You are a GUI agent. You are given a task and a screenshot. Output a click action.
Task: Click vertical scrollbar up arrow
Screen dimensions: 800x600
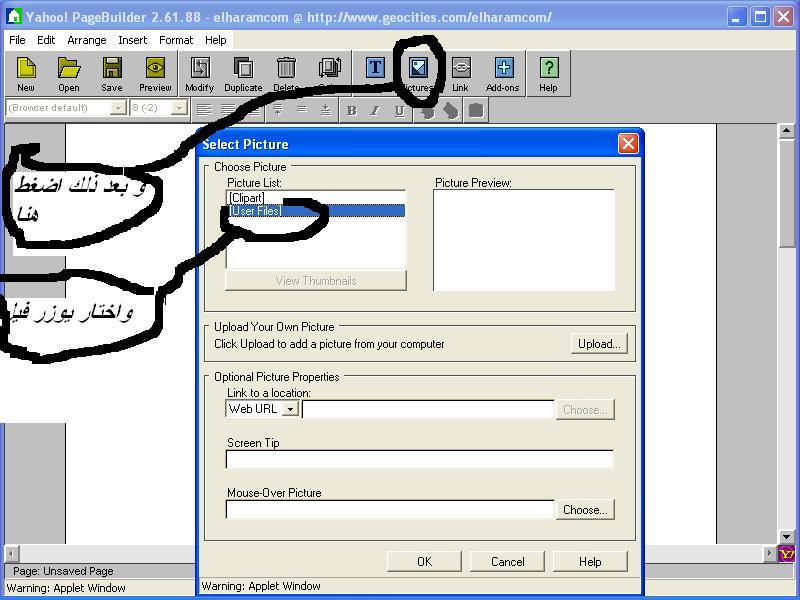pos(786,131)
